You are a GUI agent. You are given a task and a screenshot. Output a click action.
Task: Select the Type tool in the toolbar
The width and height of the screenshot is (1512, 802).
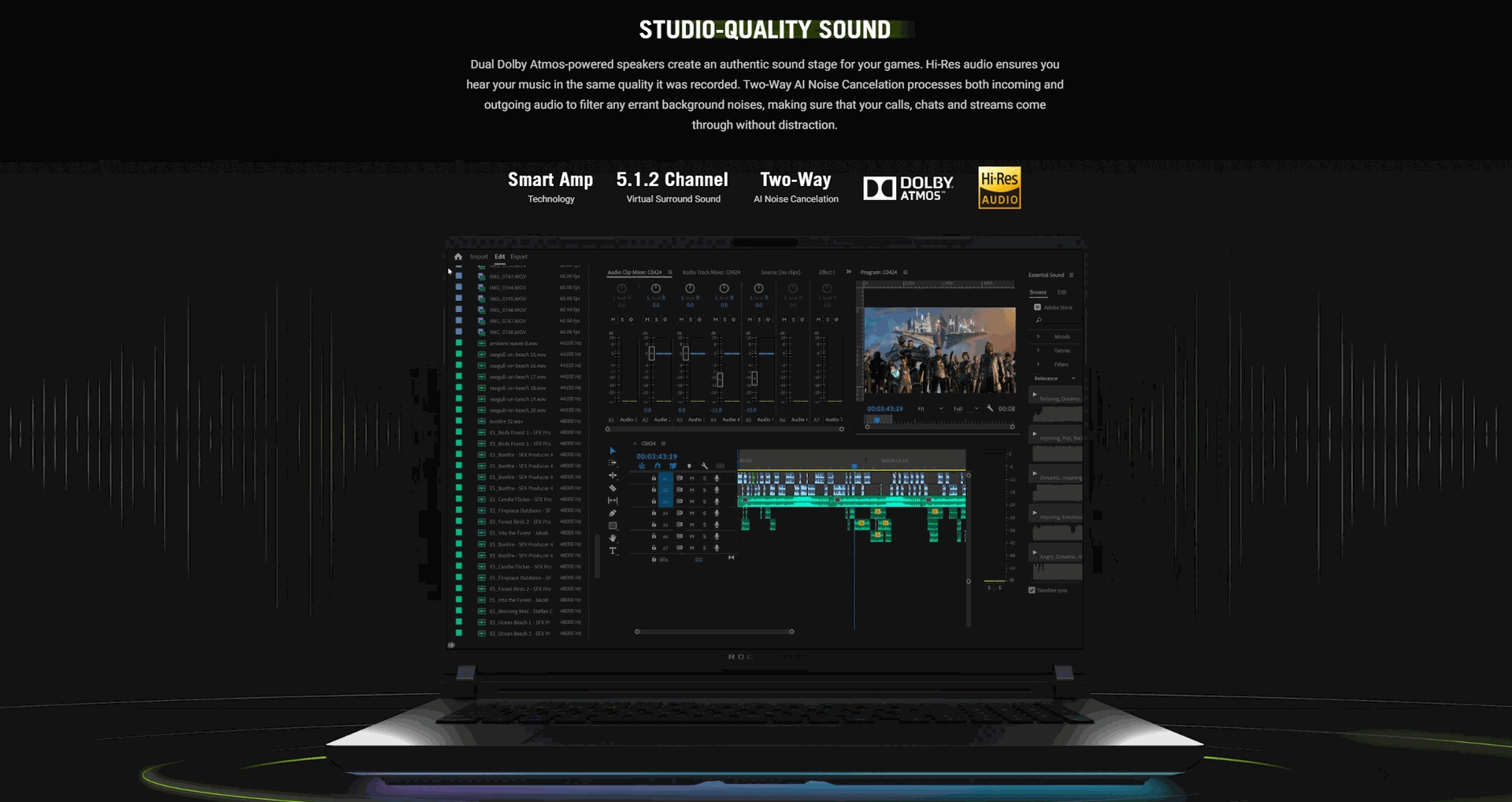tap(613, 551)
